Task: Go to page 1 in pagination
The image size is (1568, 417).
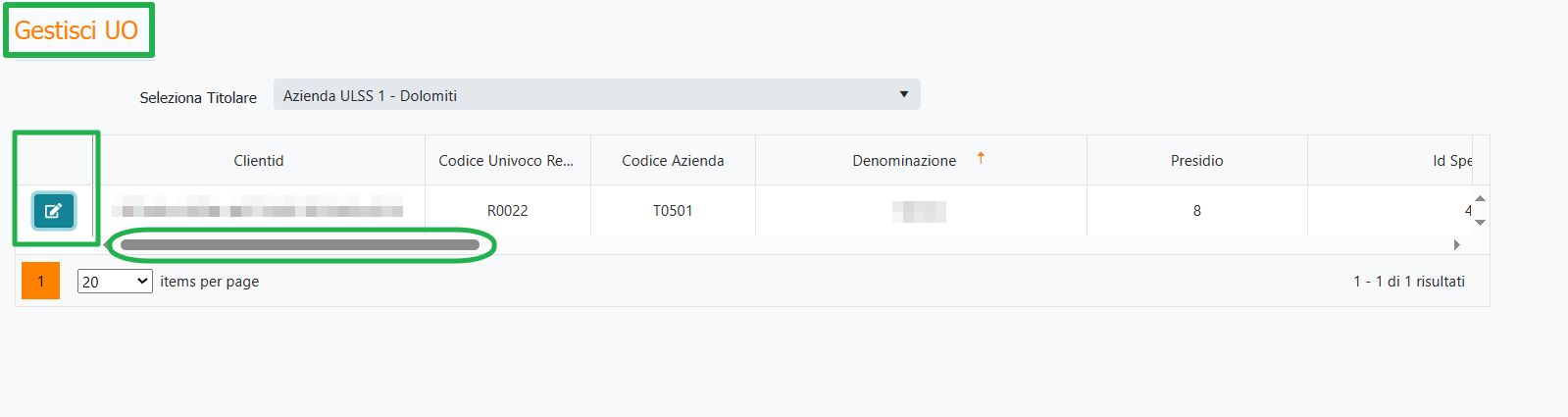Action: tap(40, 281)
